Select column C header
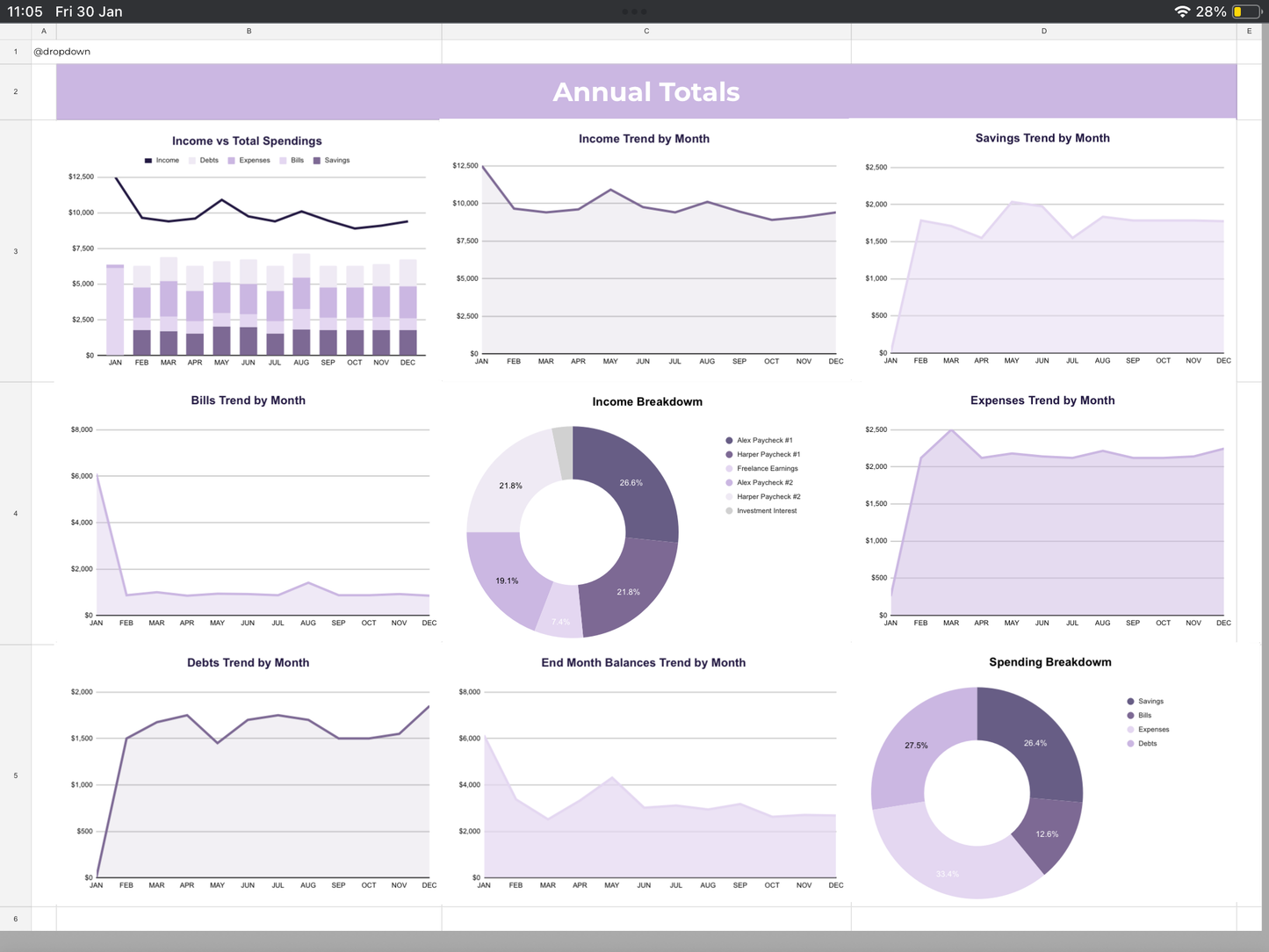The width and height of the screenshot is (1269, 952). (x=646, y=31)
